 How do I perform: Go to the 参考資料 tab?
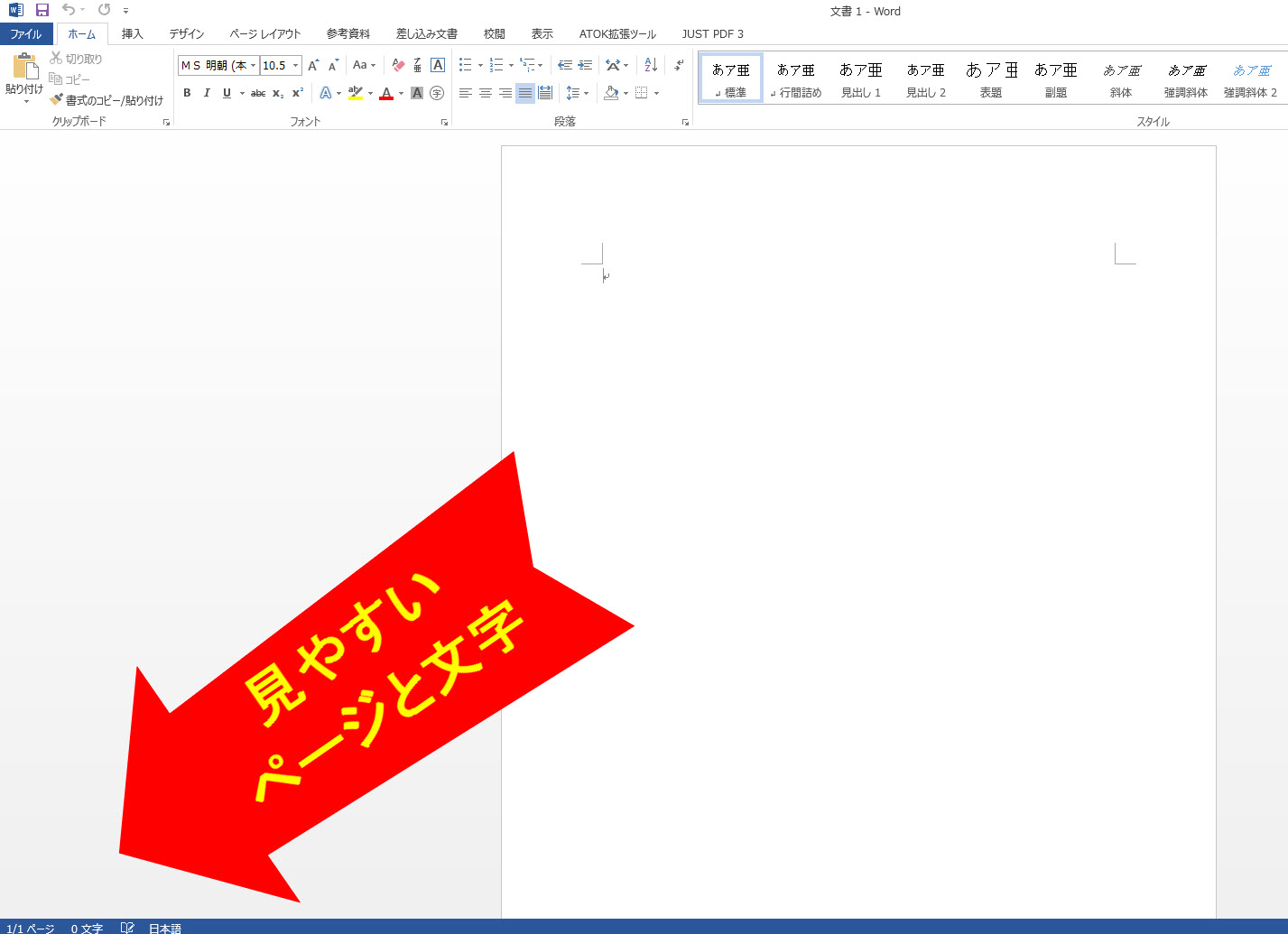point(348,34)
